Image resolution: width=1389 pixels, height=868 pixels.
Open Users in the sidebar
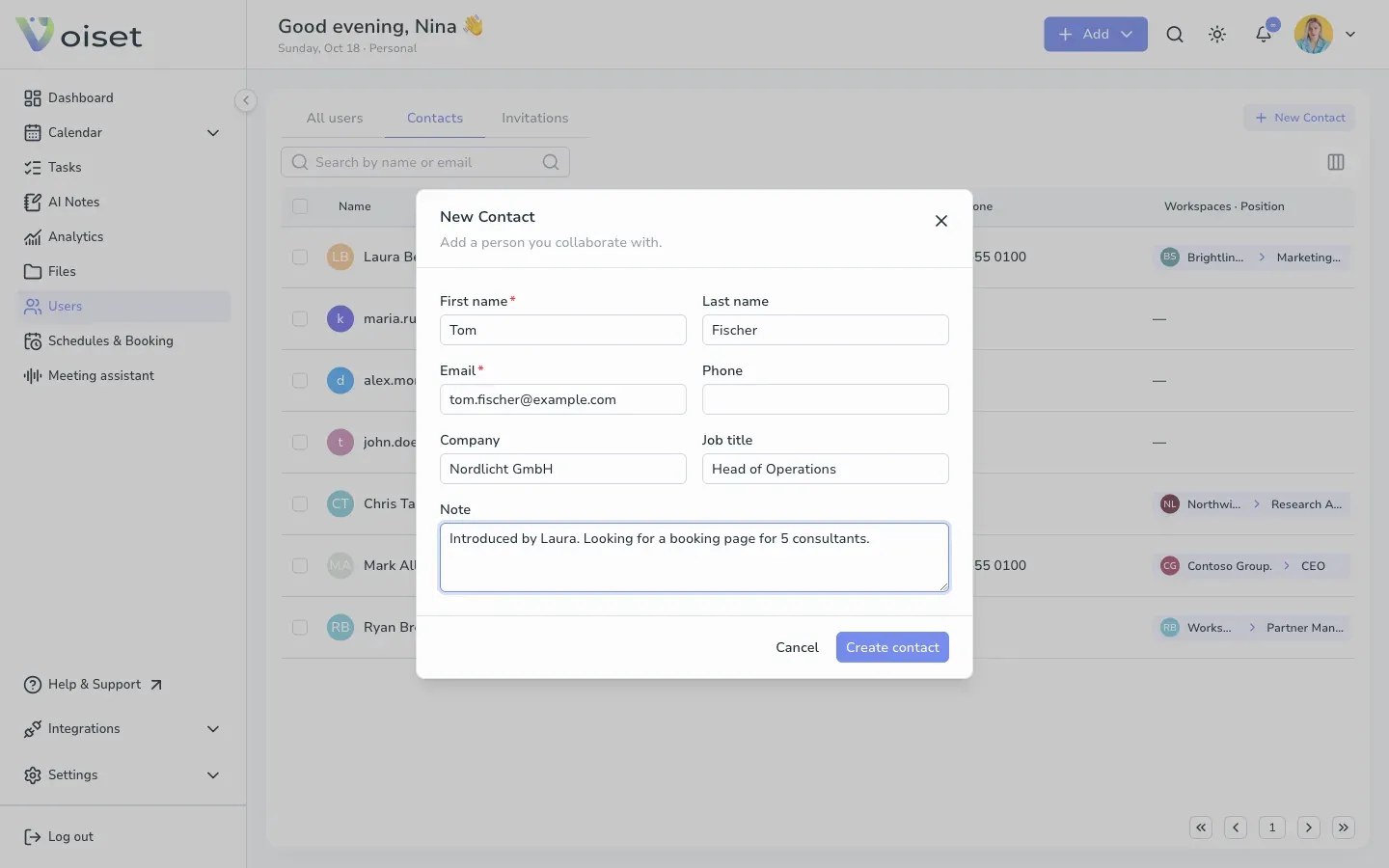[x=123, y=306]
